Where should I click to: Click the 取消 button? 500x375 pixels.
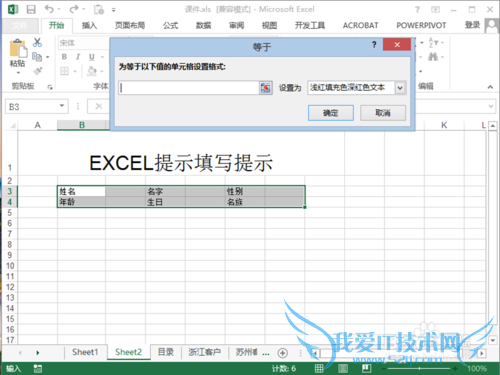[383, 113]
